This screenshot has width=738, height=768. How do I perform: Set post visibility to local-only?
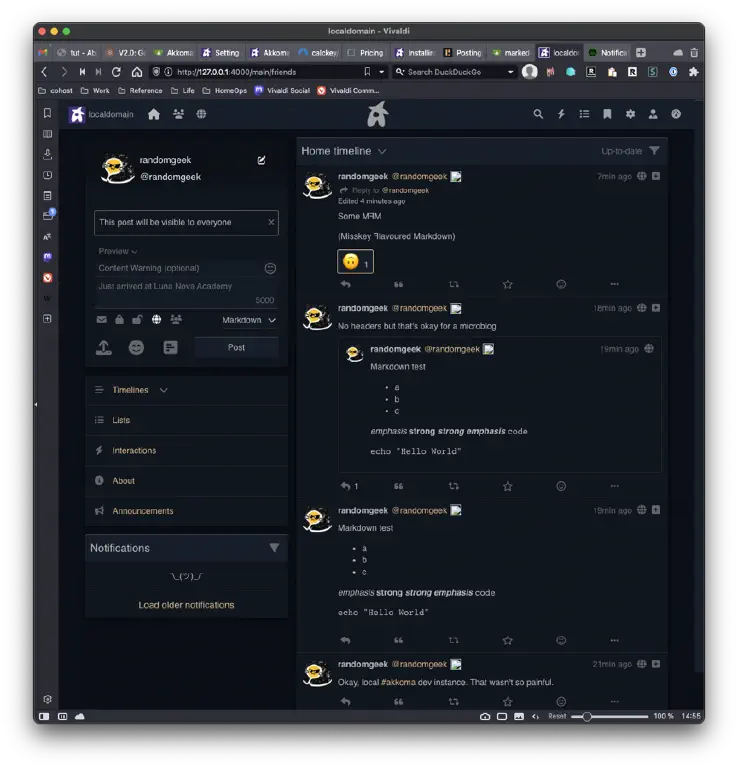[x=176, y=320]
